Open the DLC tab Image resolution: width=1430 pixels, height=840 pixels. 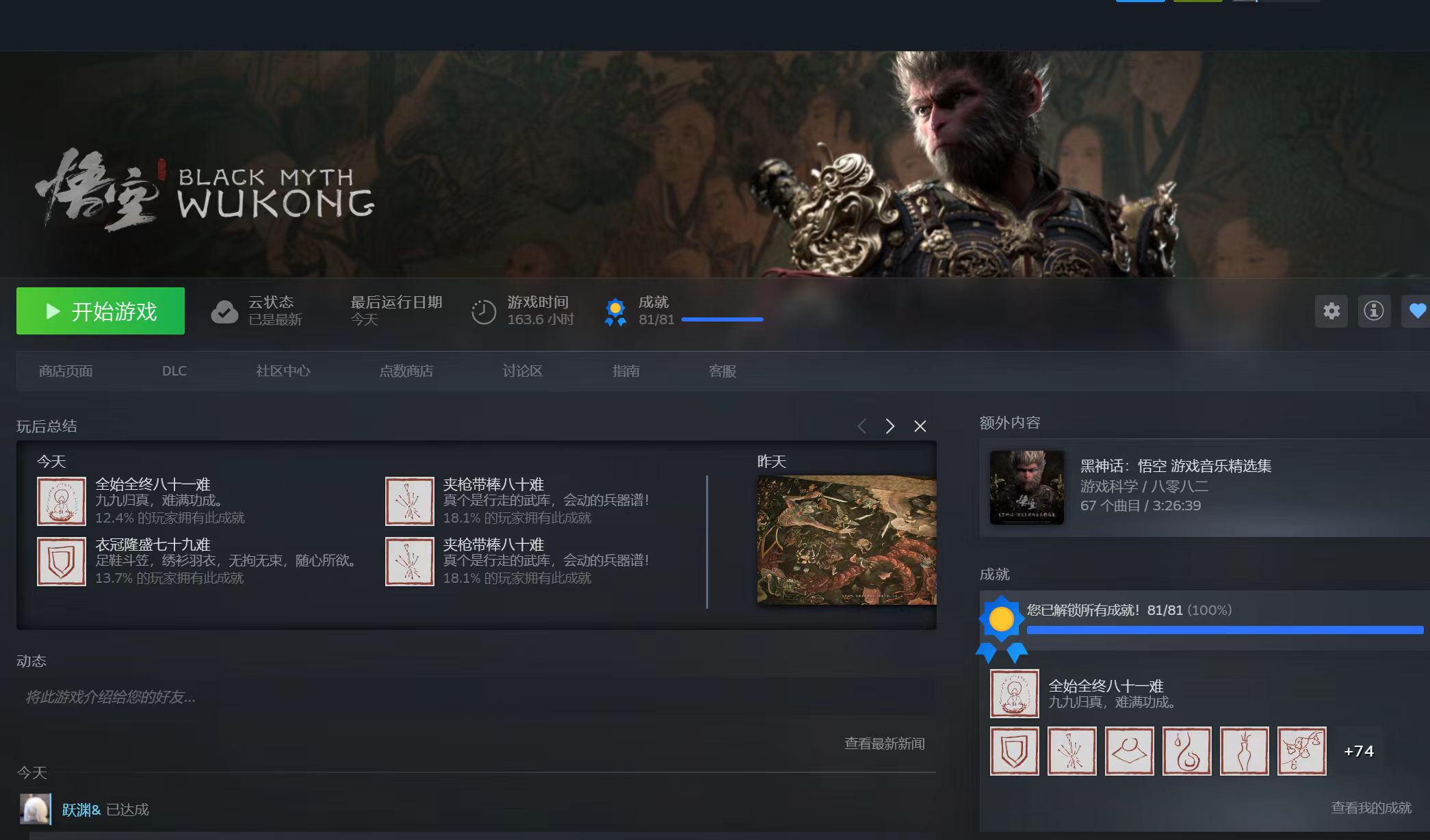click(x=174, y=371)
